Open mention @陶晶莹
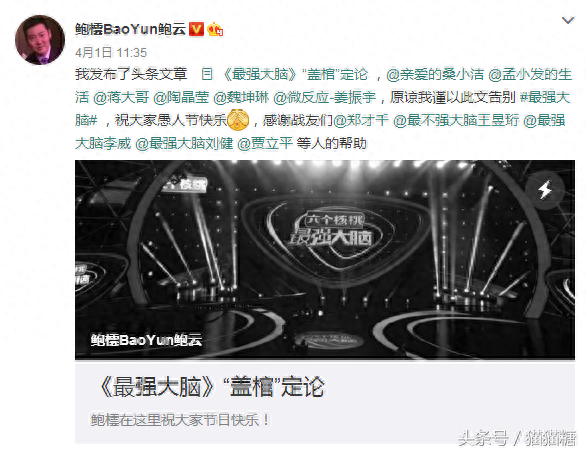The width and height of the screenshot is (587, 453). point(181,97)
